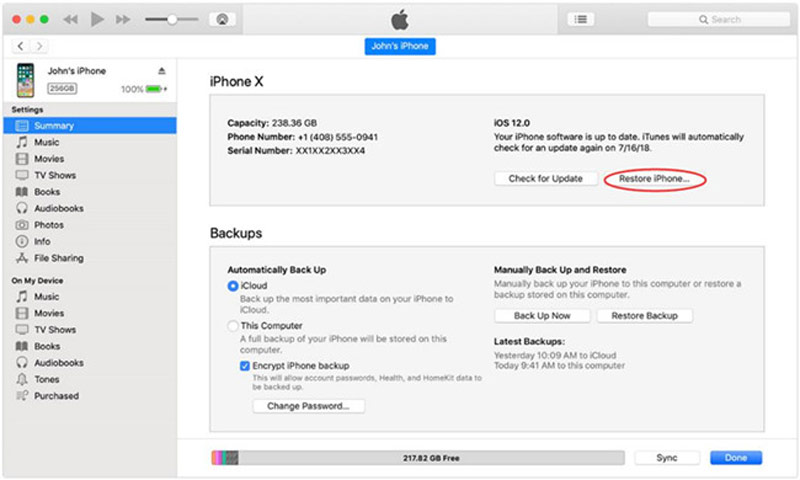The image size is (800, 480).
Task: Open the list view icon near search
Action: (x=580, y=19)
